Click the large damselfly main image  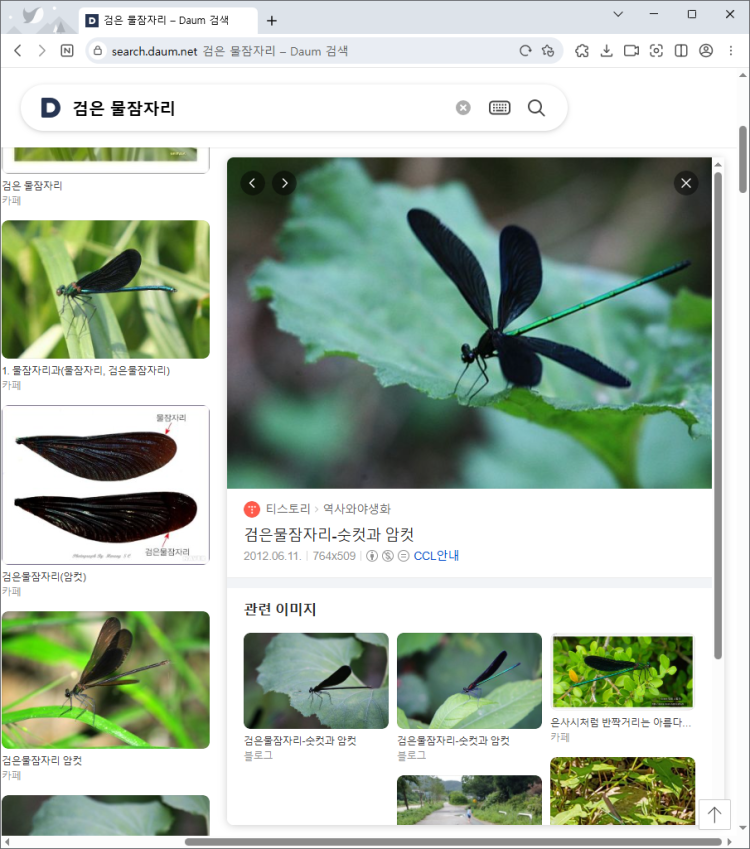coord(469,323)
